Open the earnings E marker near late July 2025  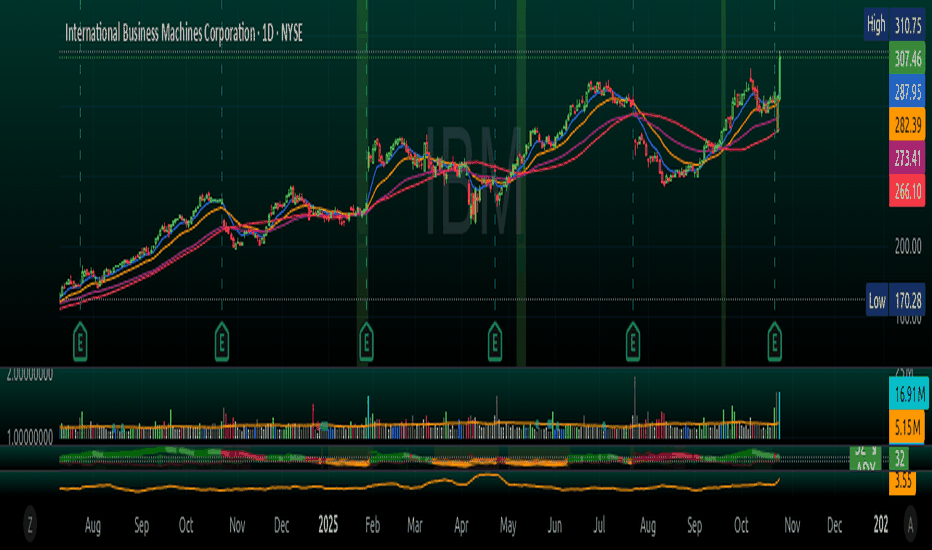point(632,342)
